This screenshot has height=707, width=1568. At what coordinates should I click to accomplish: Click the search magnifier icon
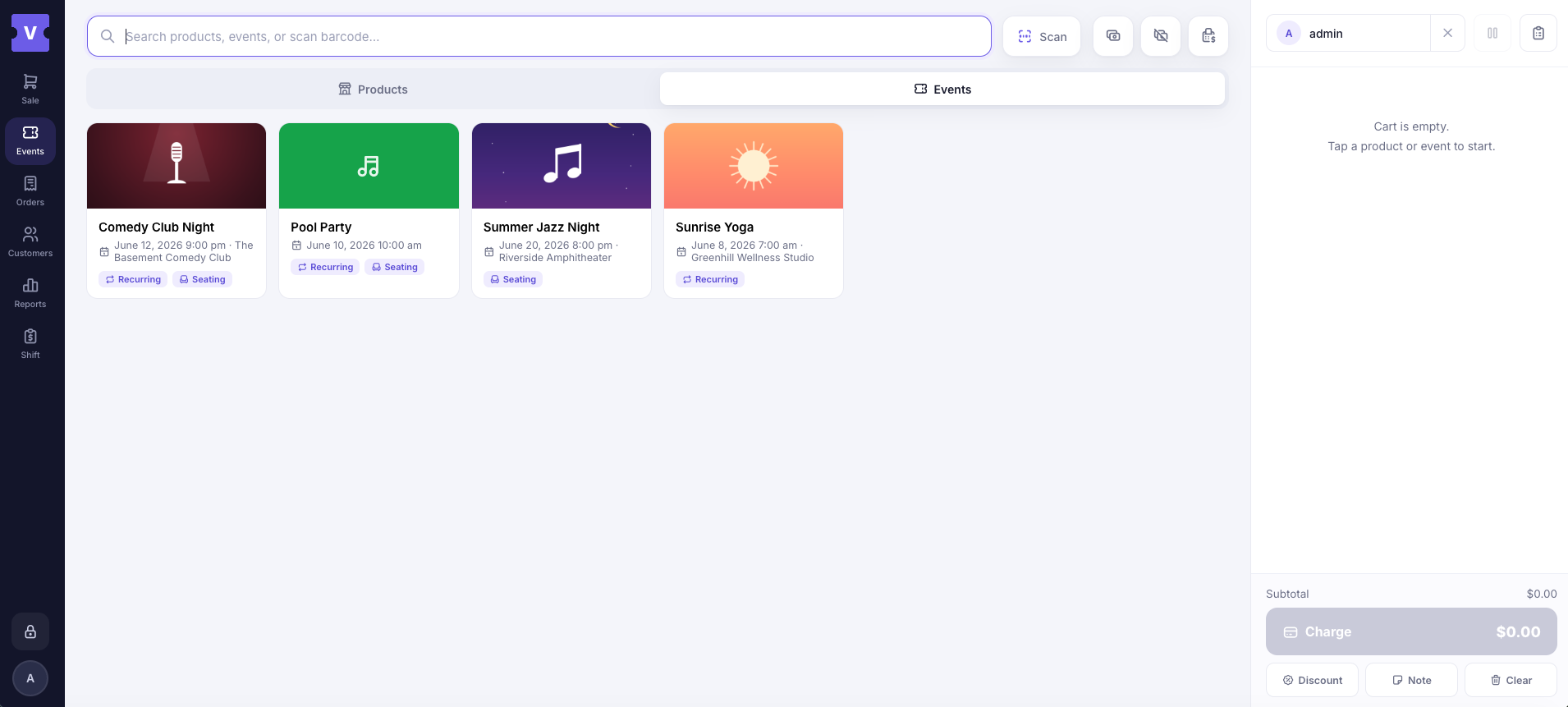pyautogui.click(x=108, y=36)
